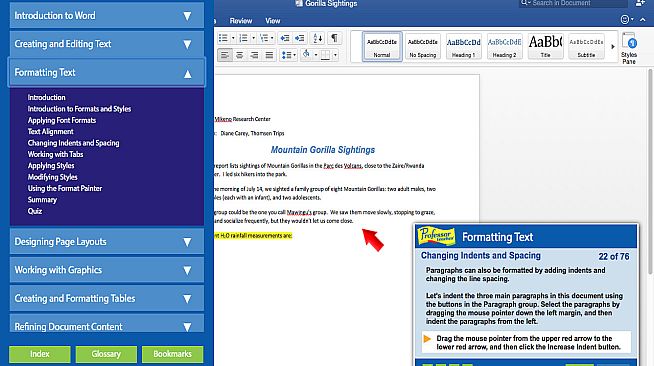The height and width of the screenshot is (366, 654).
Task: Open the Borders dropdown arrow
Action: pyautogui.click(x=335, y=55)
